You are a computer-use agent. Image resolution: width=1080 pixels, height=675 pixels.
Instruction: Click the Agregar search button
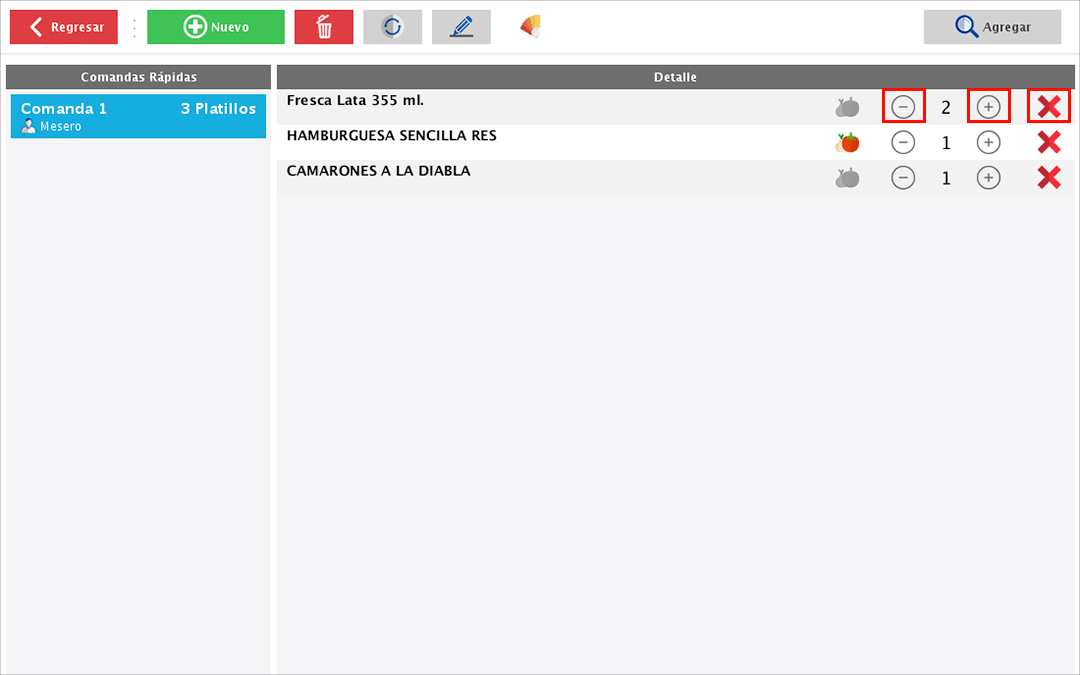pos(992,28)
